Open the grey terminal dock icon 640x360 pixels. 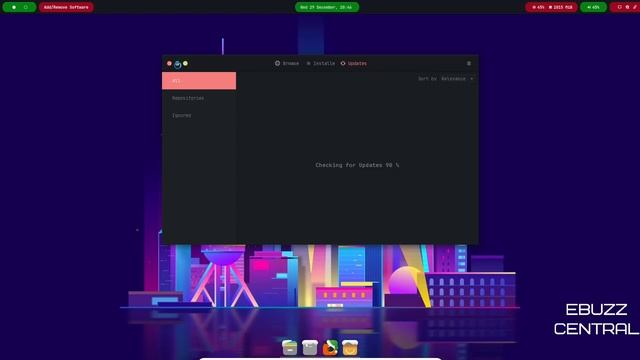(x=310, y=348)
